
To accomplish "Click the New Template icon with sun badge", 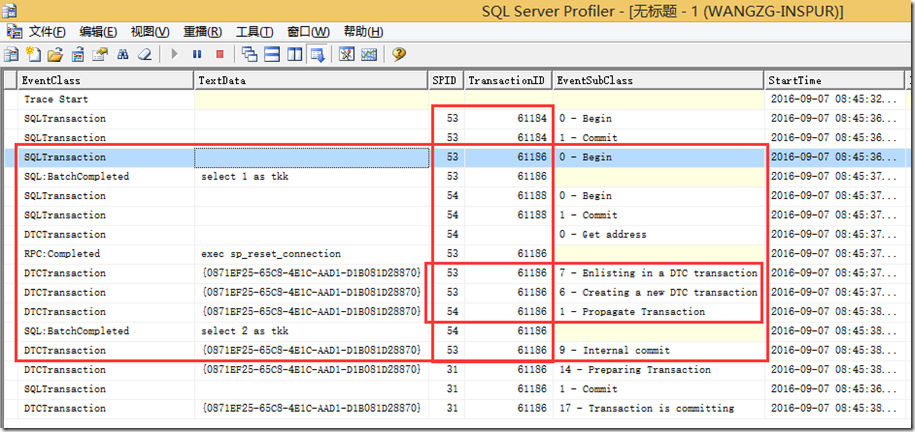I will [x=33, y=54].
